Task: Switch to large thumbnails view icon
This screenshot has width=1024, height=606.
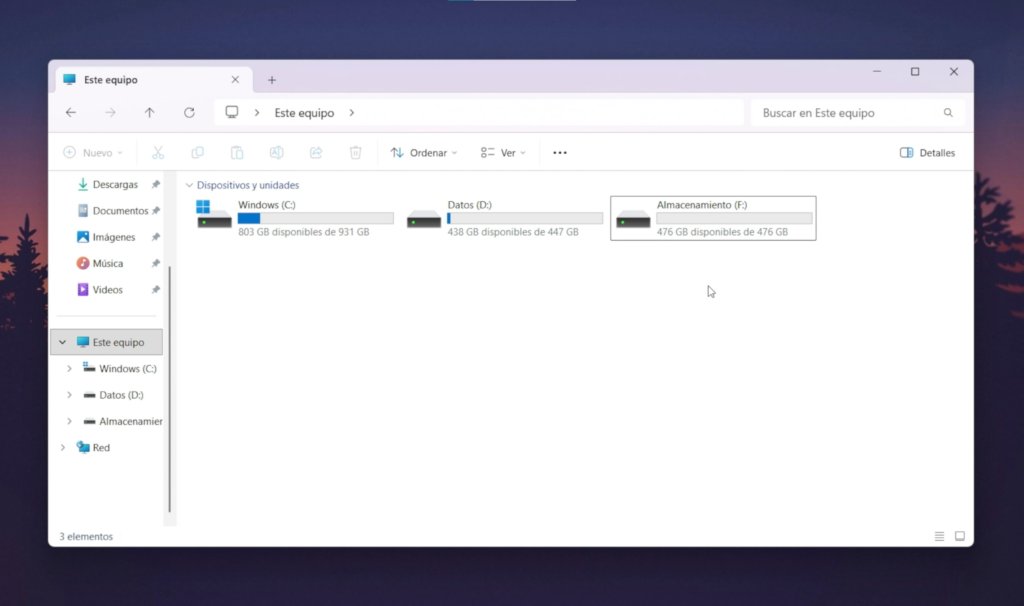Action: (x=960, y=536)
